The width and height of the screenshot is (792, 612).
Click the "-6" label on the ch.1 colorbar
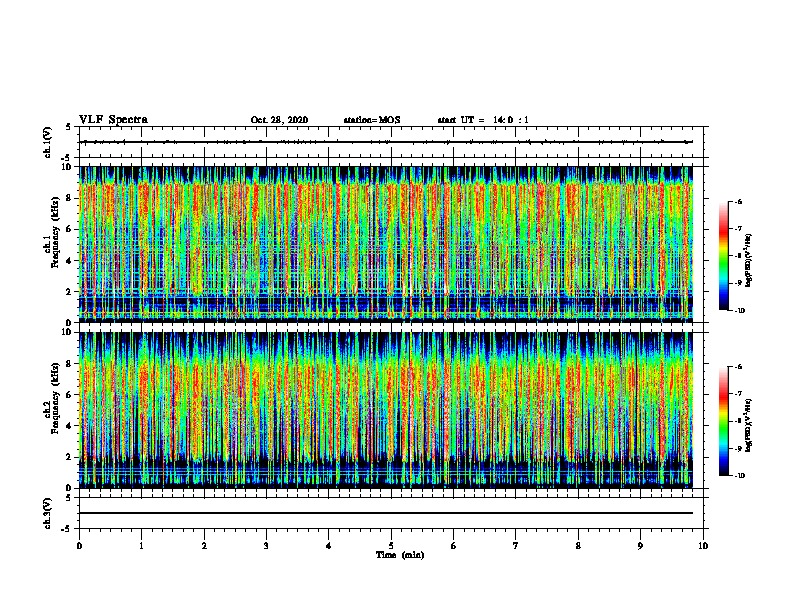(x=738, y=202)
